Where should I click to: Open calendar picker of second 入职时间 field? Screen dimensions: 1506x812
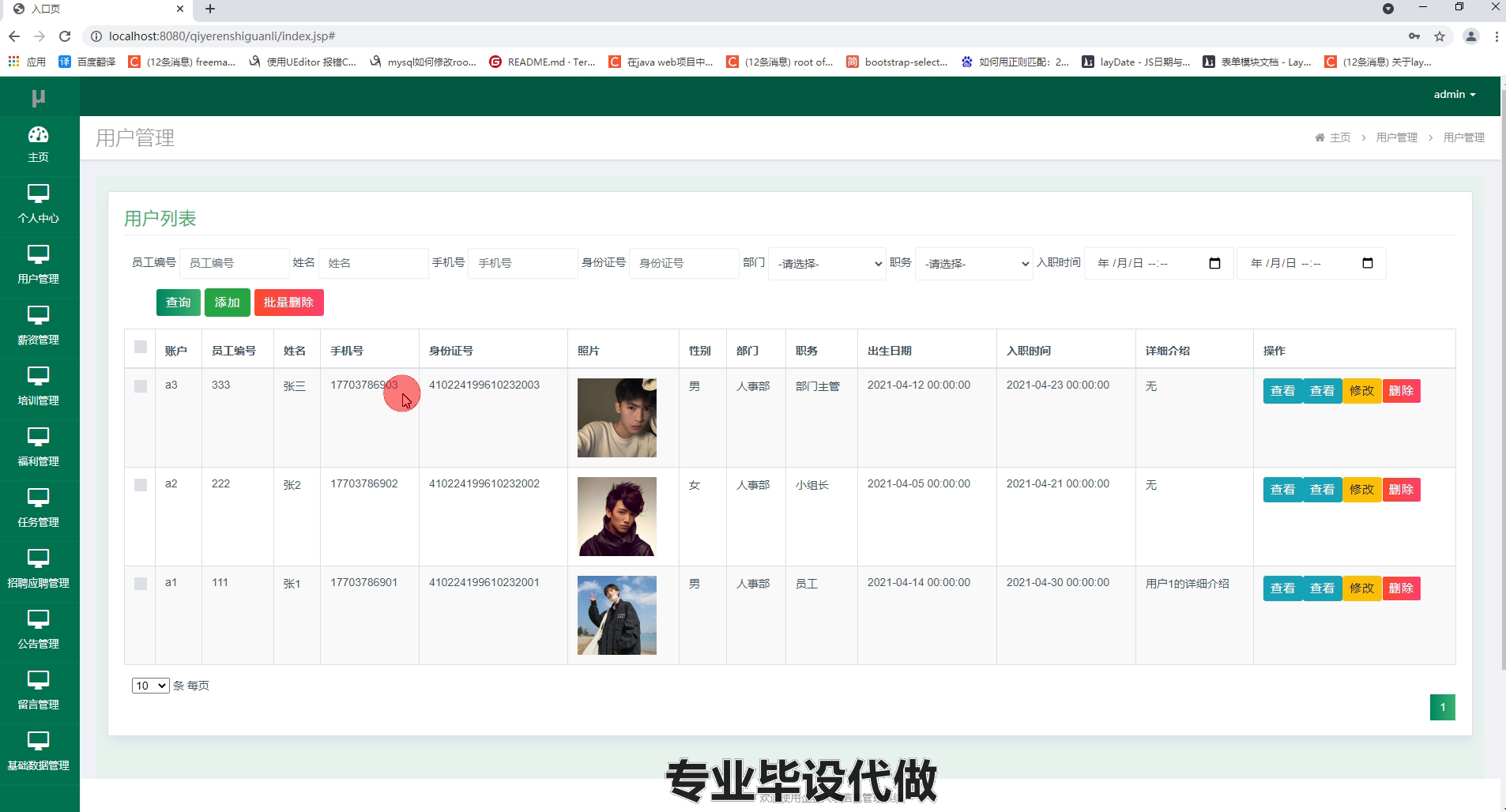1368,263
